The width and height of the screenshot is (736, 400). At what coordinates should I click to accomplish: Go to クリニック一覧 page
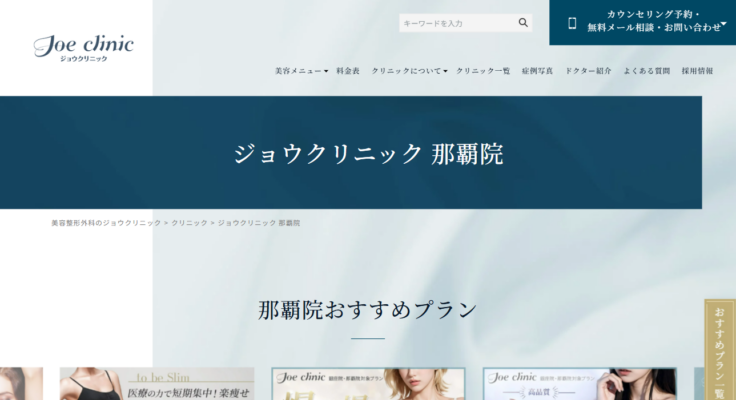[x=483, y=71]
